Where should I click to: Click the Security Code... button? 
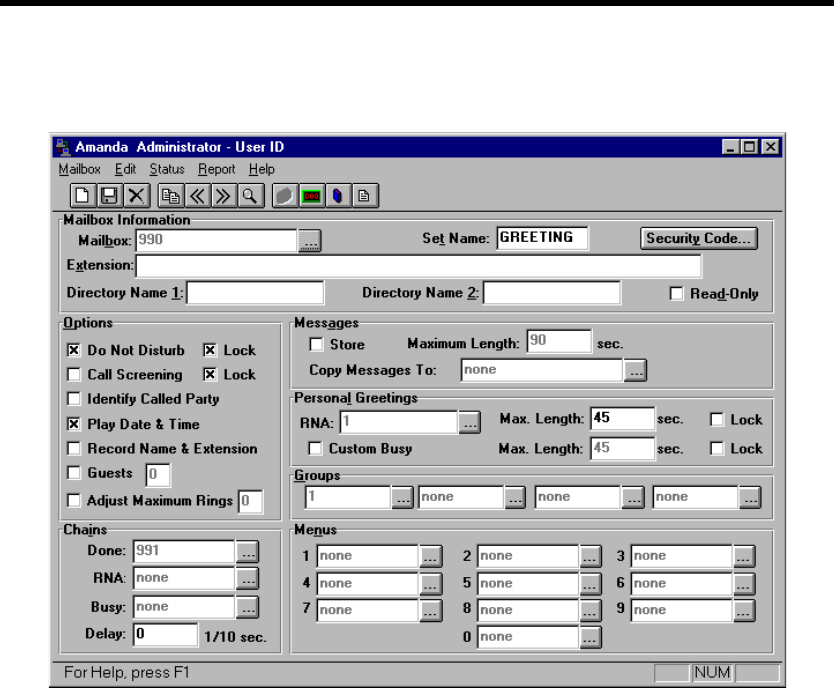(699, 239)
